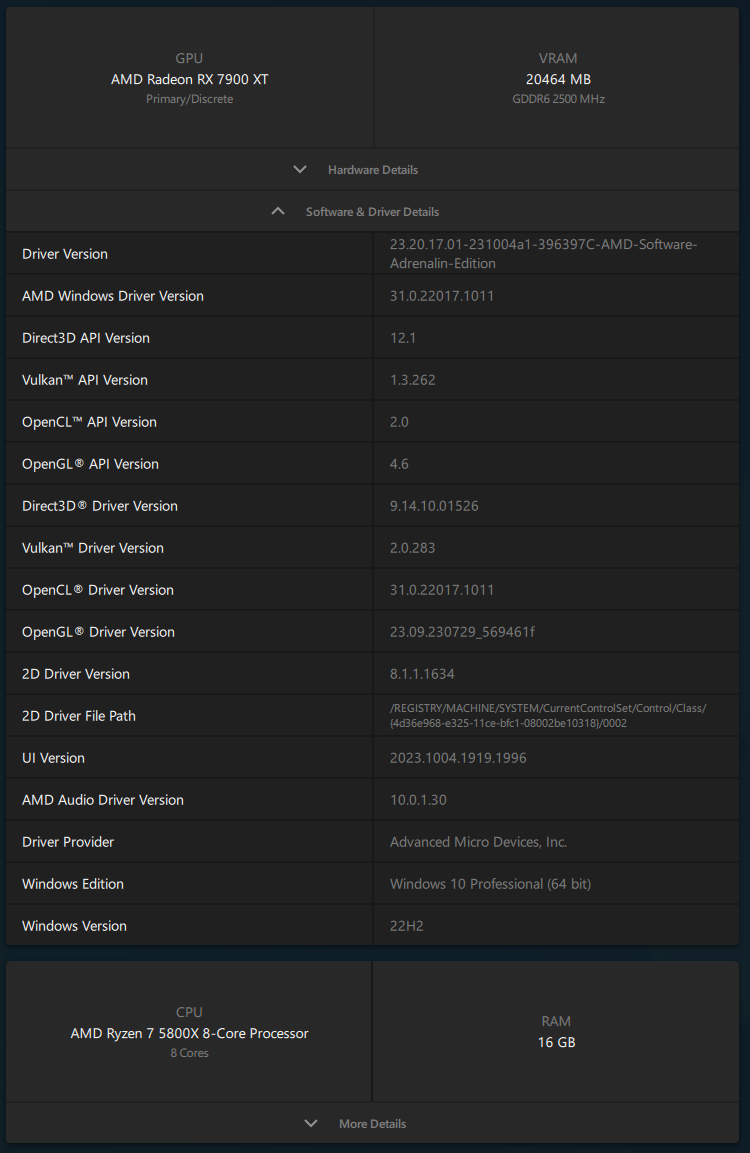Click the AMD Audio Driver Version row
Screen dimensions: 750x1153
click(372, 800)
